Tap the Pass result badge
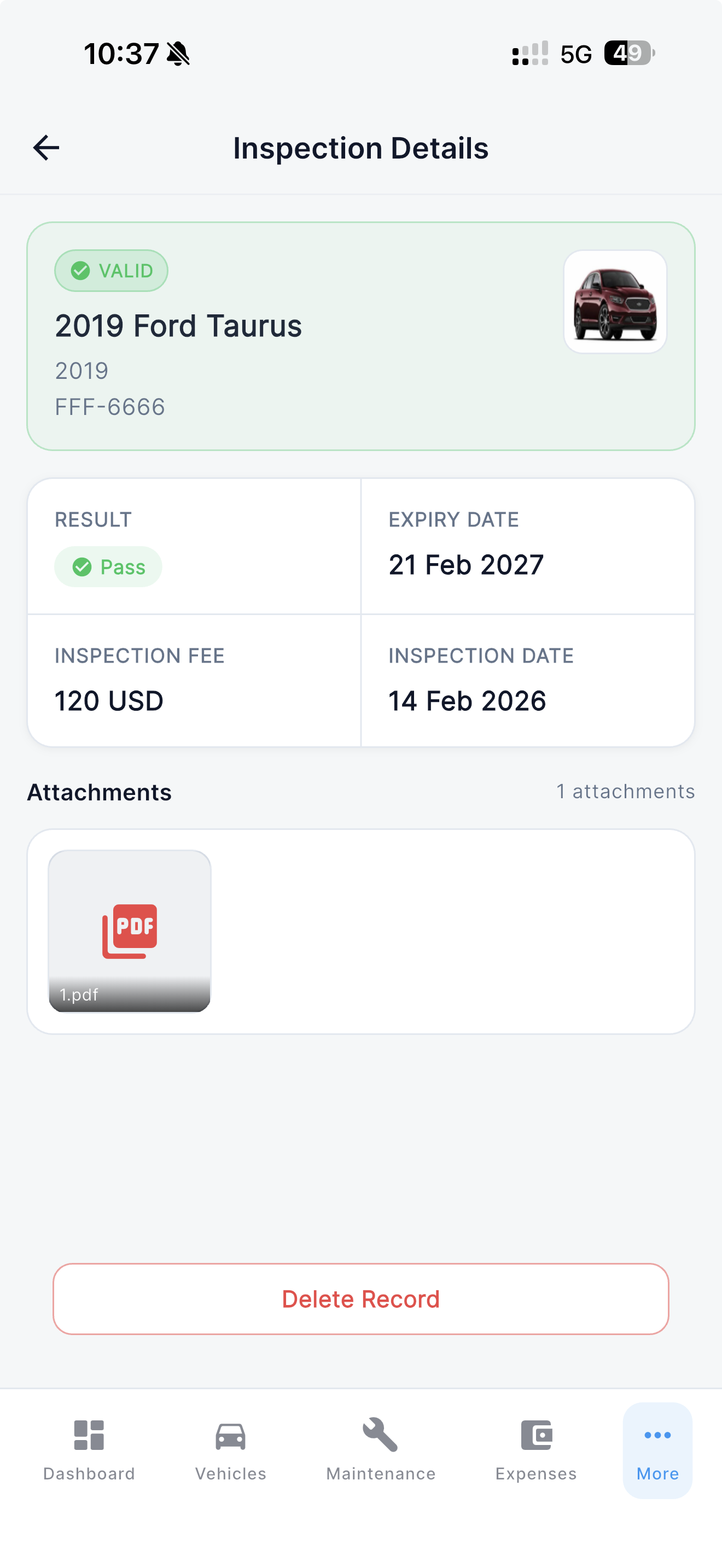Image resolution: width=722 pixels, height=1568 pixels. pyautogui.click(x=108, y=567)
